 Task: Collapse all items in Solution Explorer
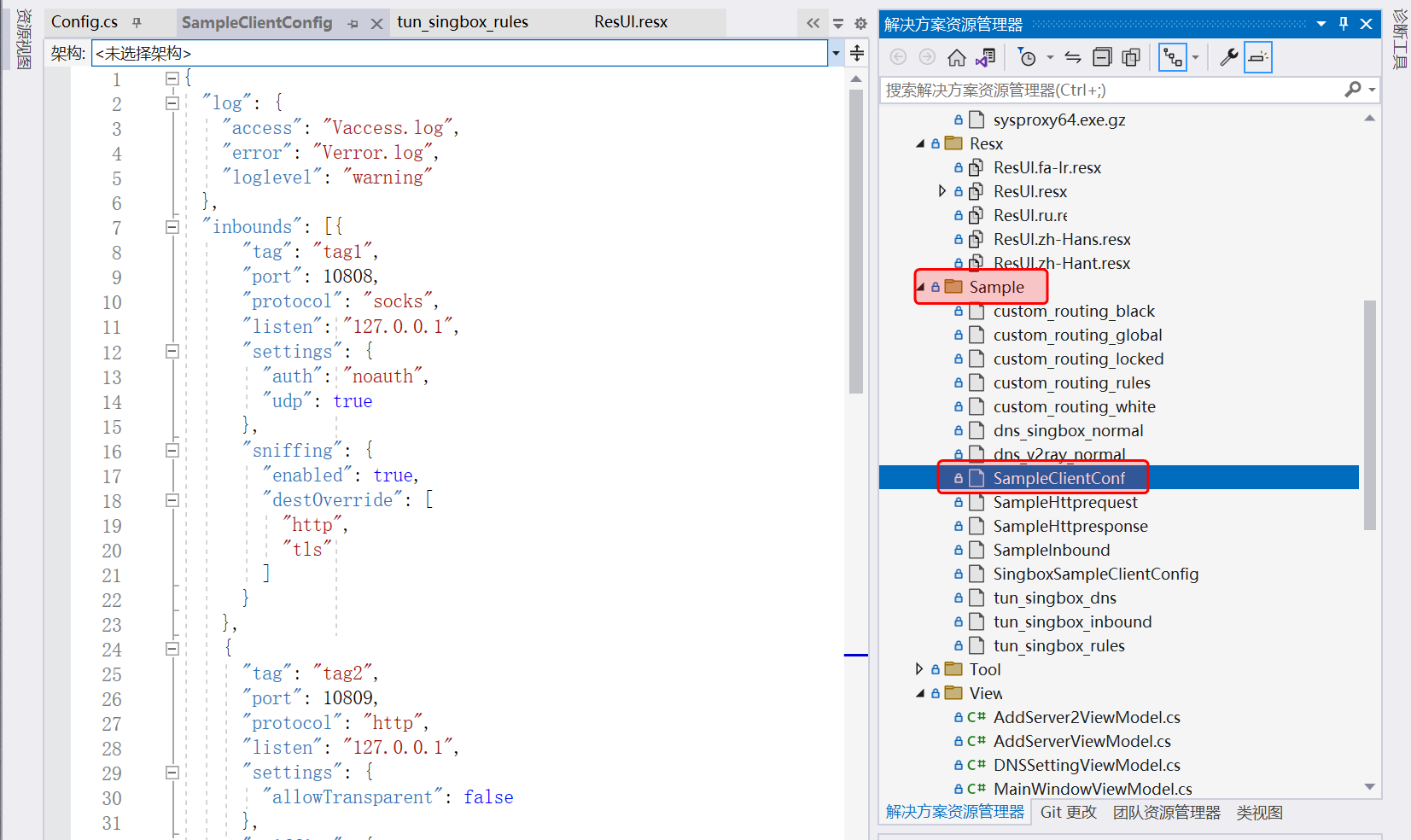pyautogui.click(x=1102, y=58)
